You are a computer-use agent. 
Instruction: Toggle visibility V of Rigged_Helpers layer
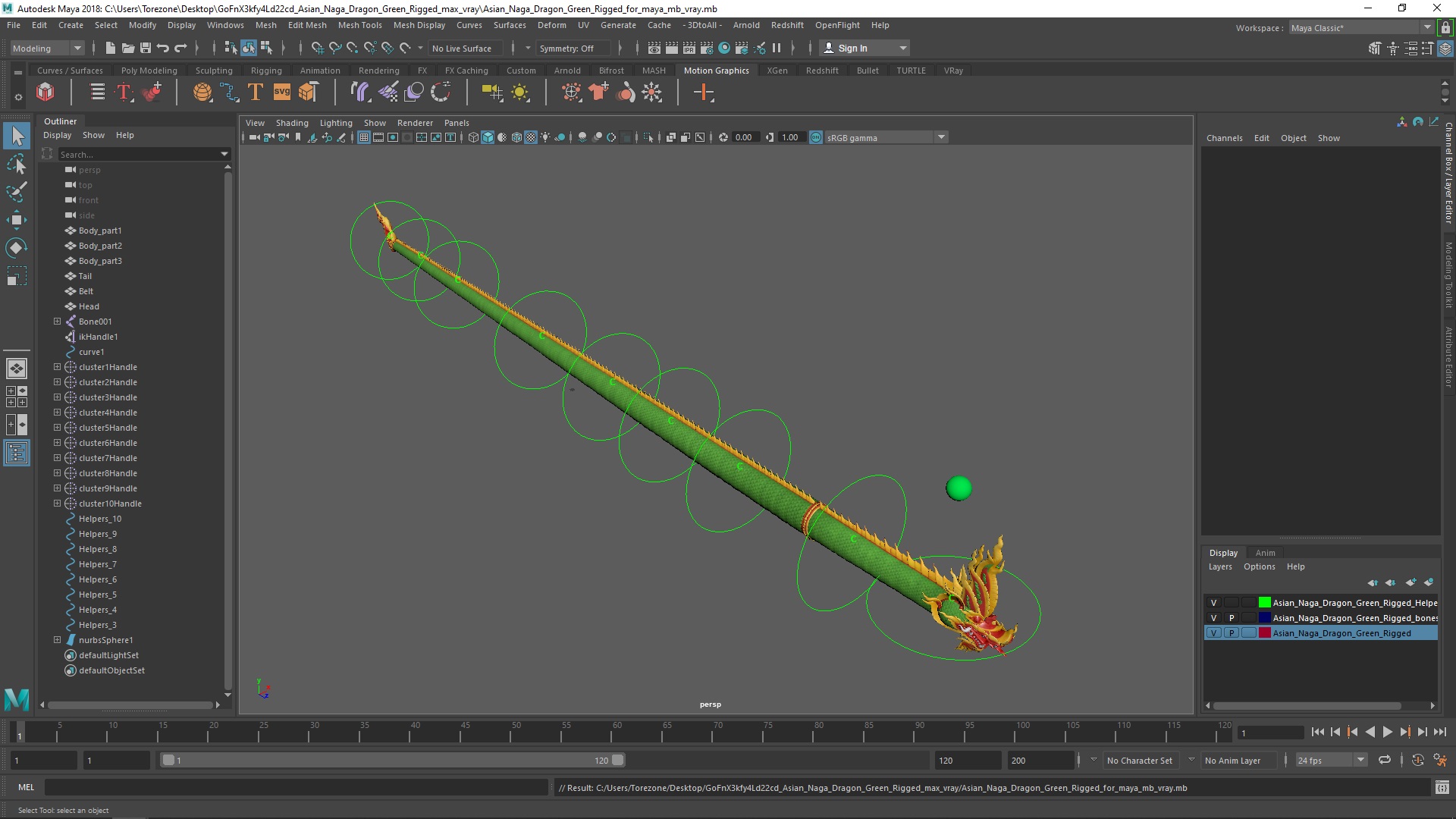pyautogui.click(x=1213, y=603)
